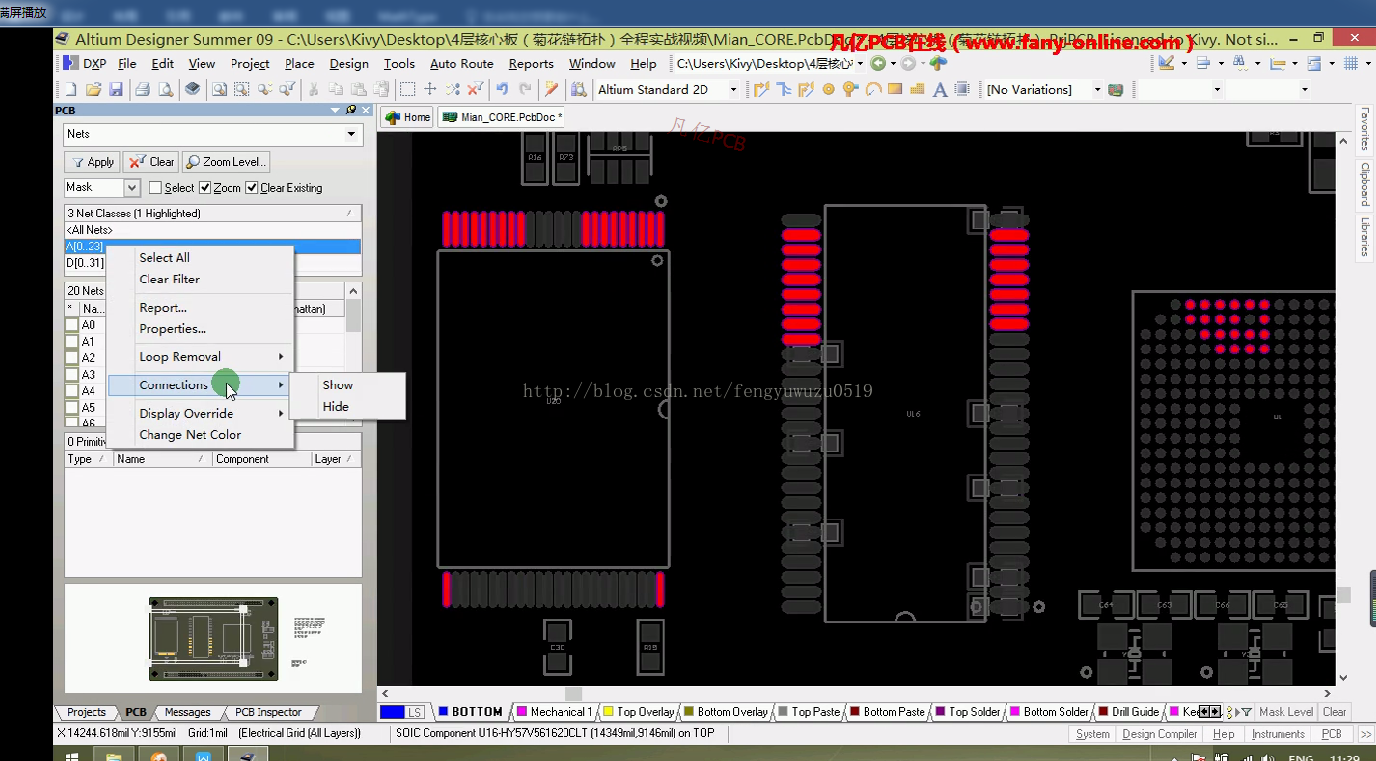Image resolution: width=1376 pixels, height=761 pixels.
Task: Click Zoom to fit document icon
Action: 219,89
